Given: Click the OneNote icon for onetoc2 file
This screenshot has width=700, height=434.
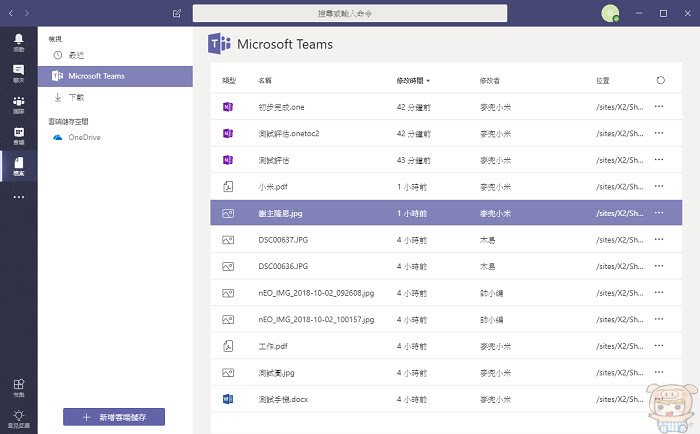Looking at the screenshot, I should [228, 133].
